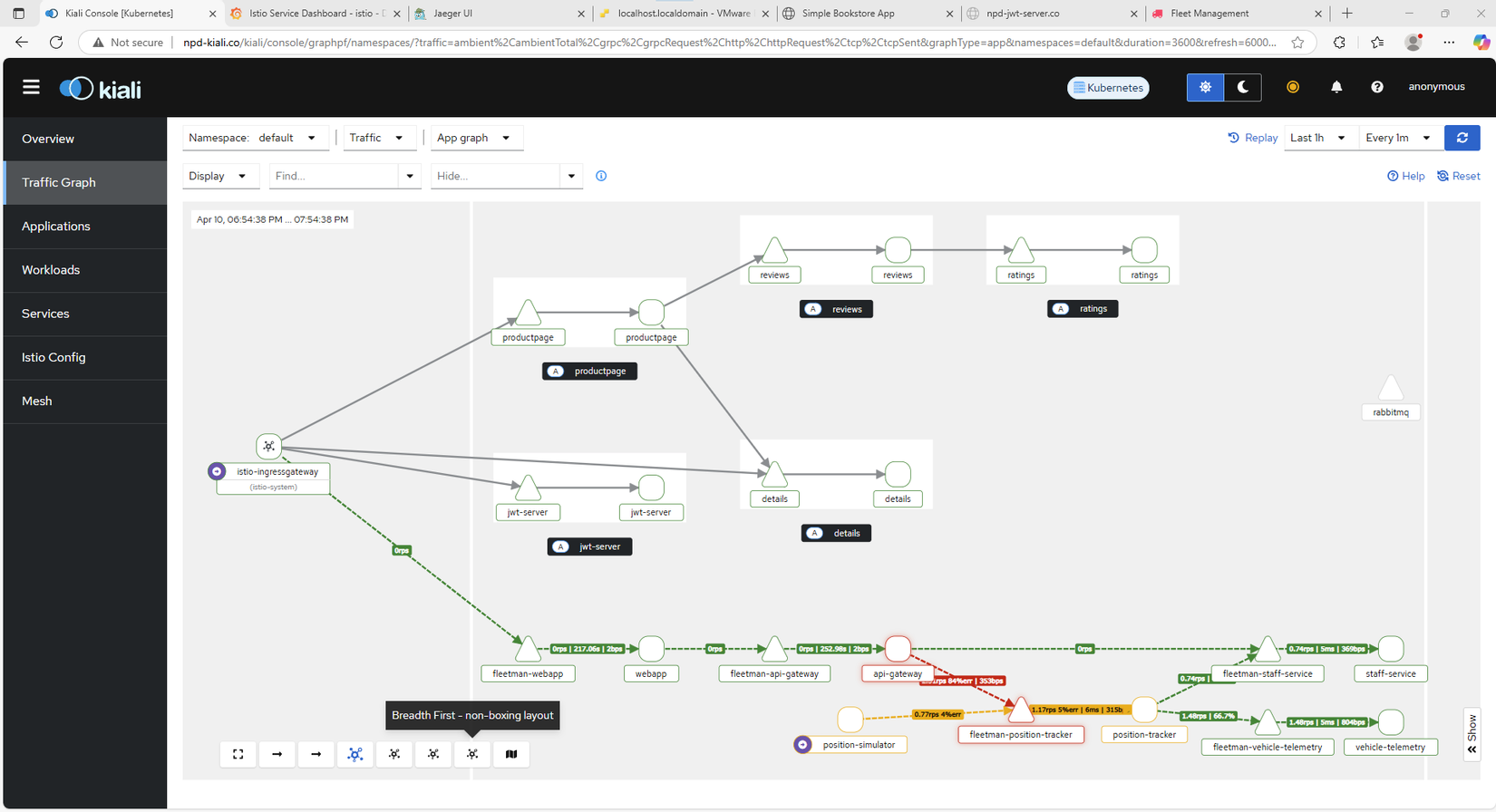Select the red api-gateway node

(898, 649)
